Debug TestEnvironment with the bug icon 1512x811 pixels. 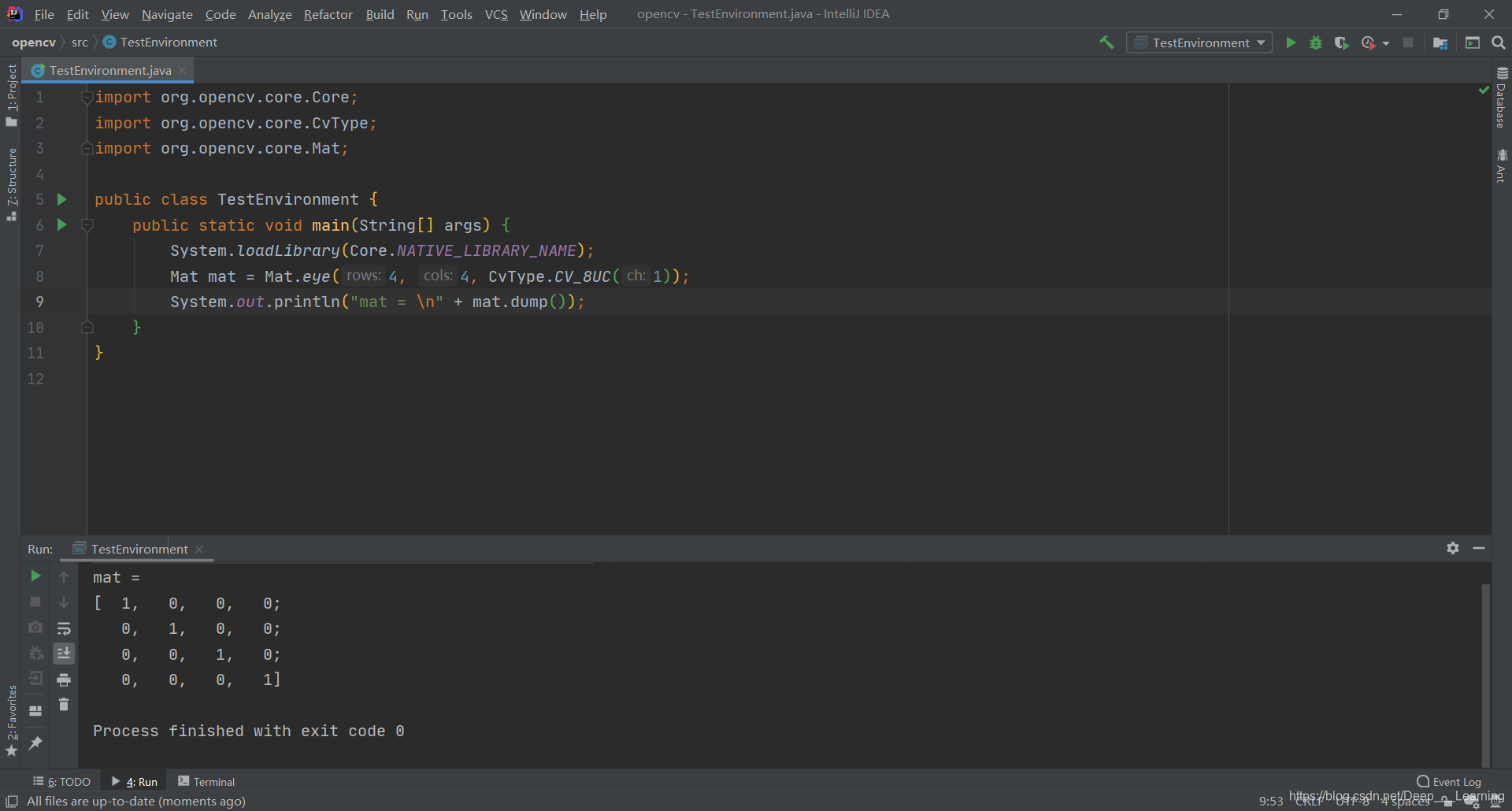[x=1316, y=43]
